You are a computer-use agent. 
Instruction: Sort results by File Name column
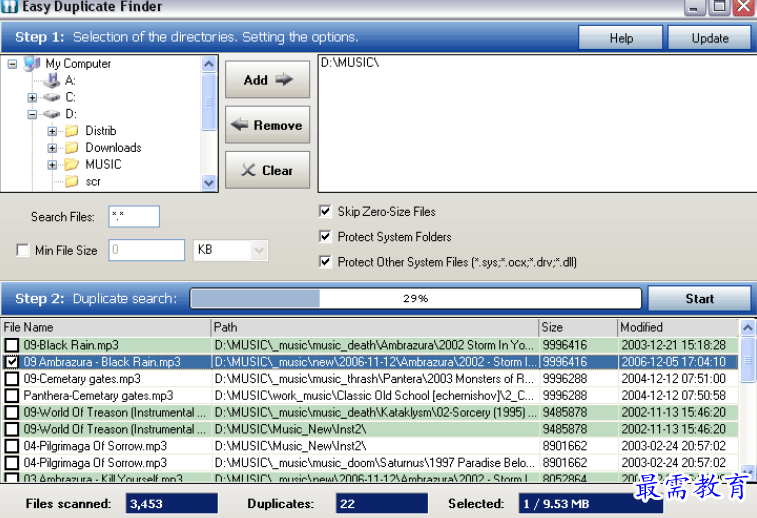tap(106, 327)
